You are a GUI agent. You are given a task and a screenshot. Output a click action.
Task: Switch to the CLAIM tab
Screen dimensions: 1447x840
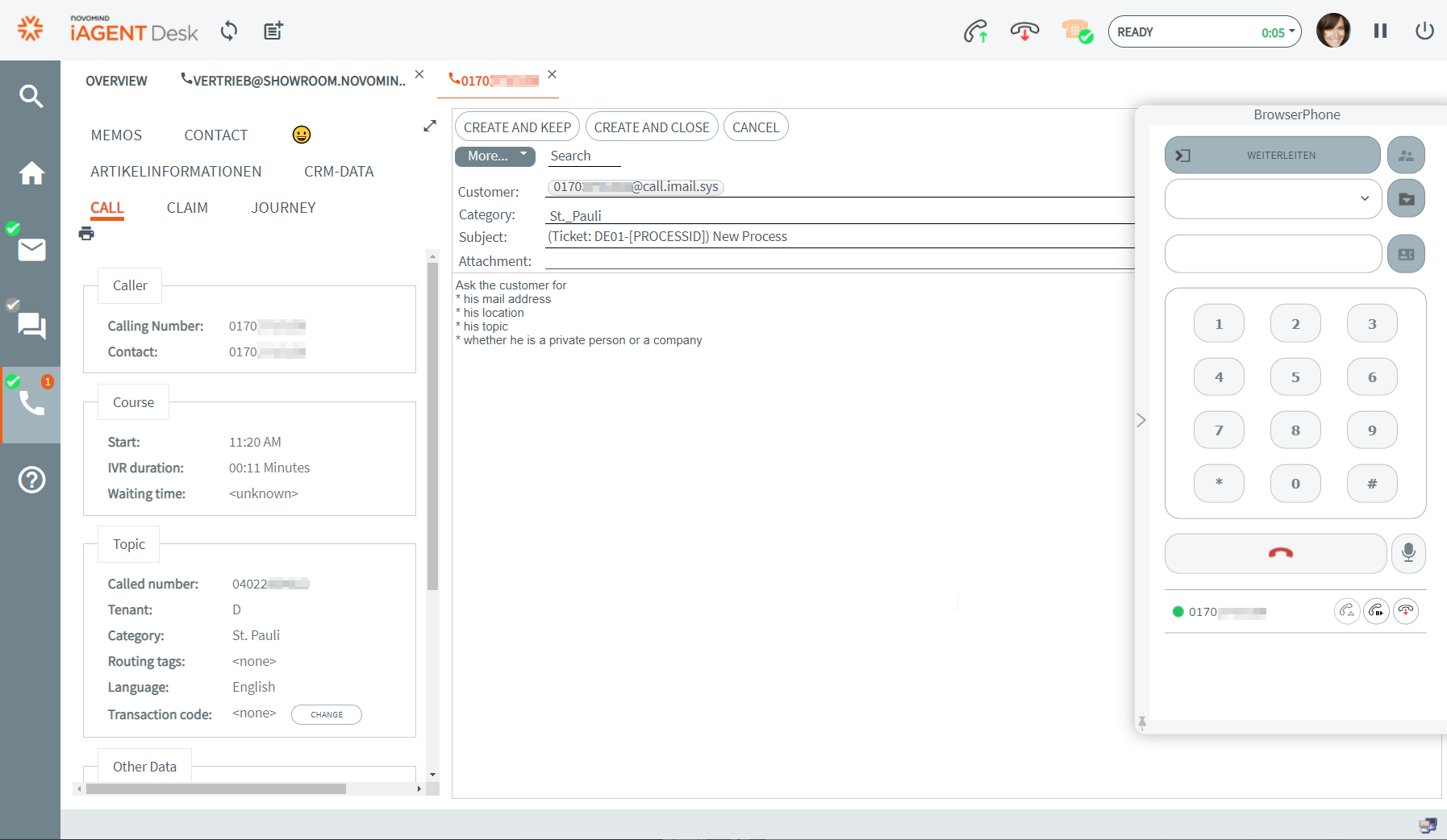pos(187,208)
